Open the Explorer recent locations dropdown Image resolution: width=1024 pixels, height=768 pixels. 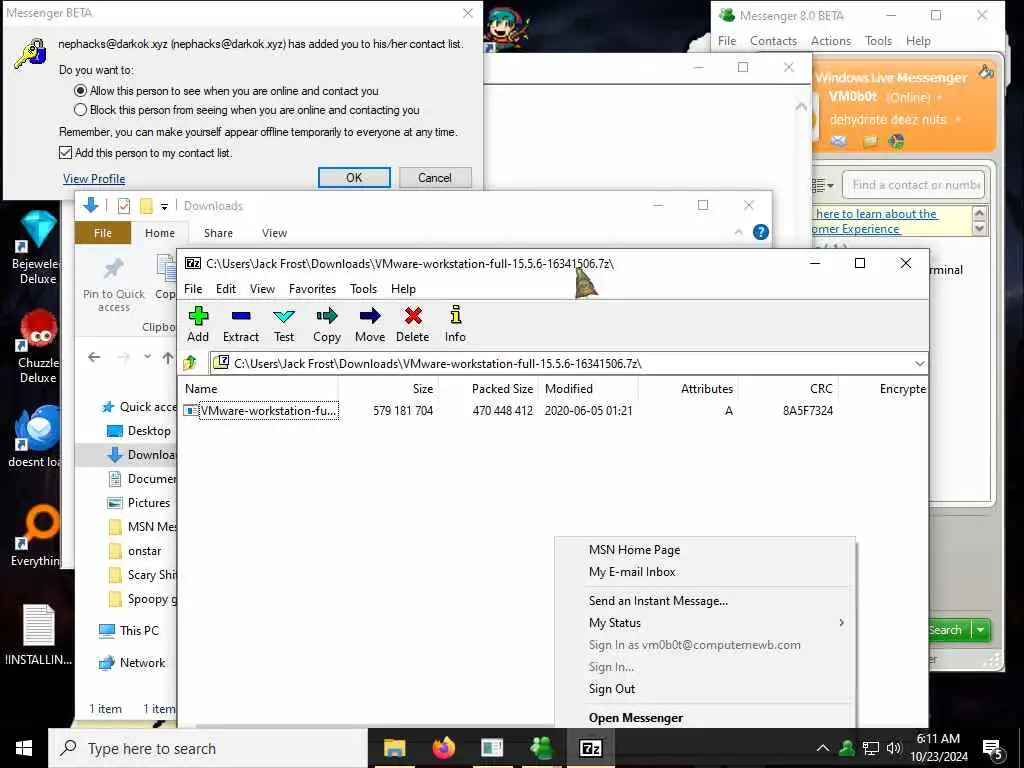(148, 357)
